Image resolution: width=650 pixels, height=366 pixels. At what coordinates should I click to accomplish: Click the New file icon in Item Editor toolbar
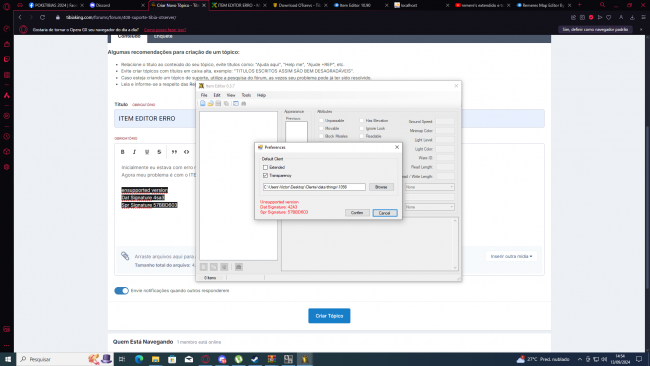(x=203, y=103)
